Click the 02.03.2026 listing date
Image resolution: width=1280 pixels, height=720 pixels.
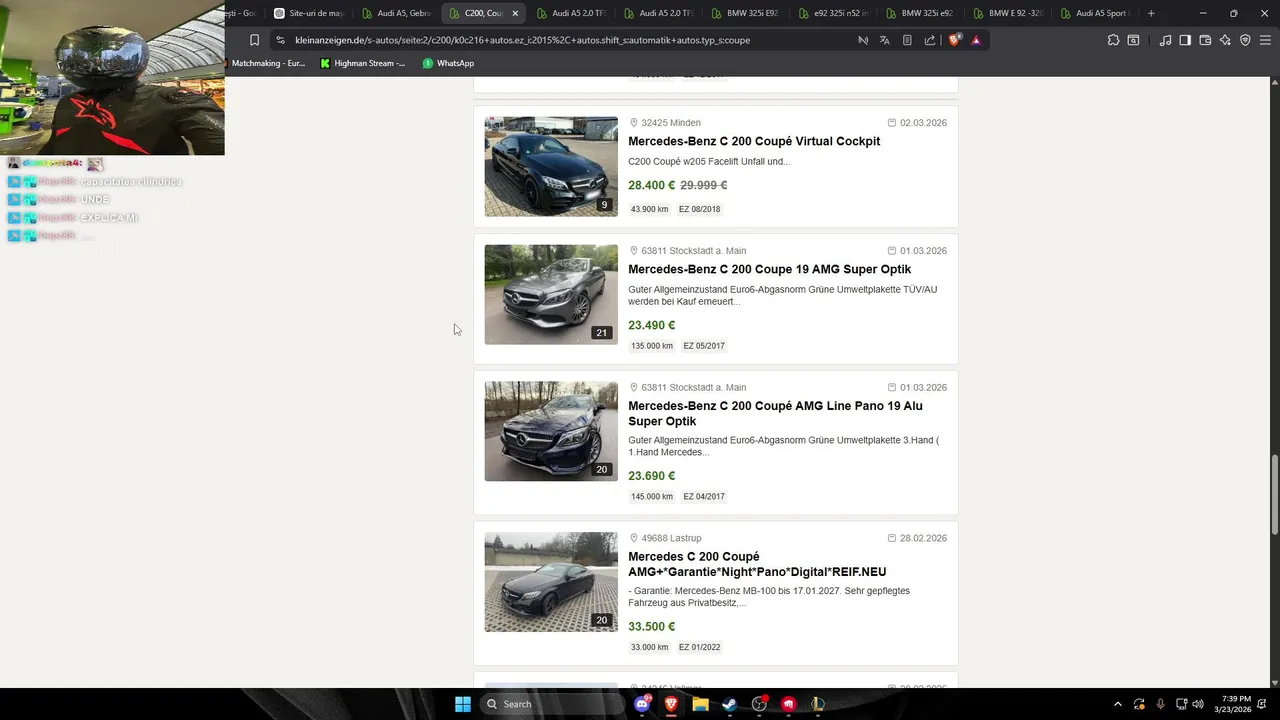click(923, 123)
